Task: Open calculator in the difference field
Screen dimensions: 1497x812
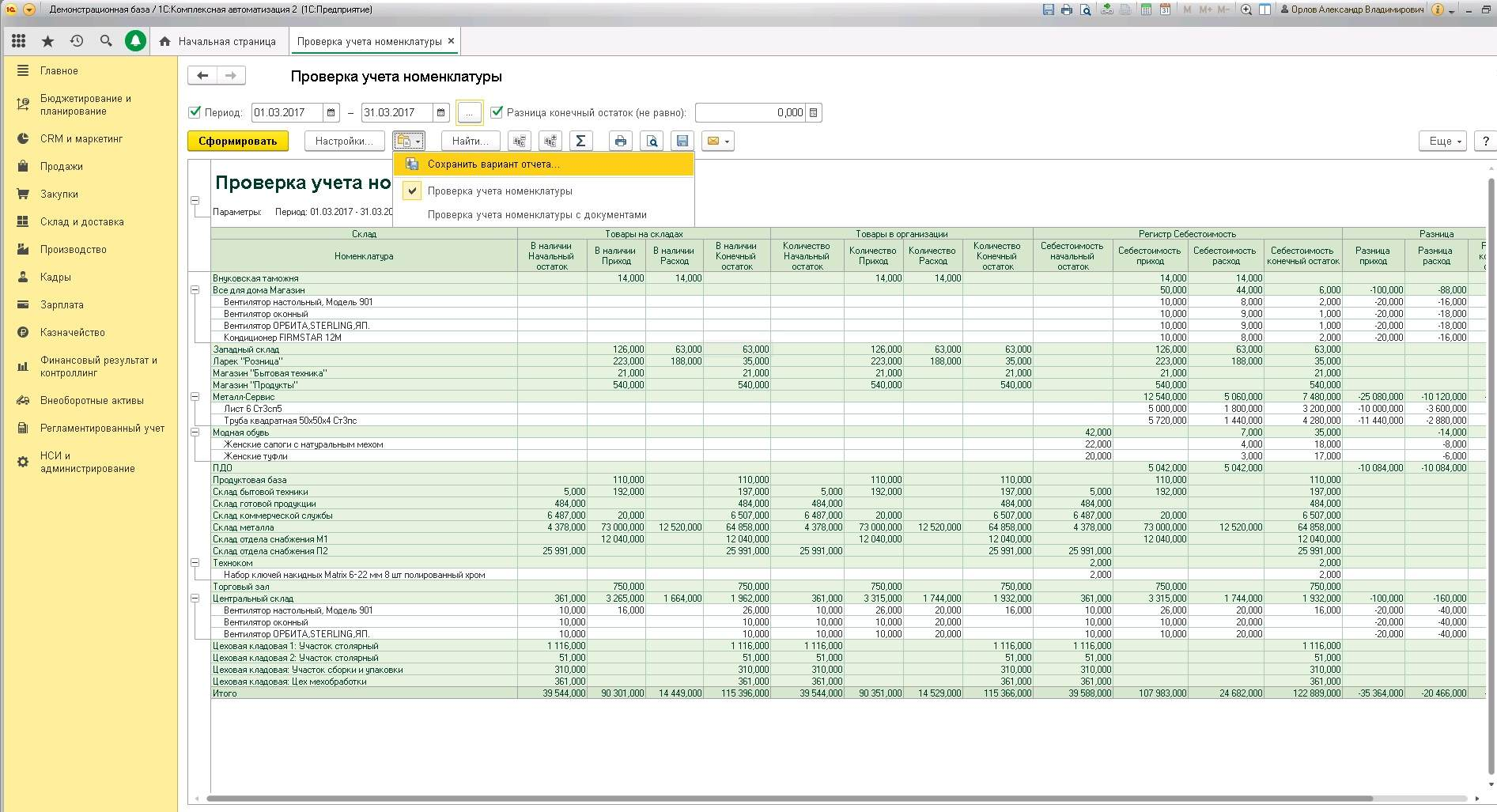Action: [x=814, y=112]
